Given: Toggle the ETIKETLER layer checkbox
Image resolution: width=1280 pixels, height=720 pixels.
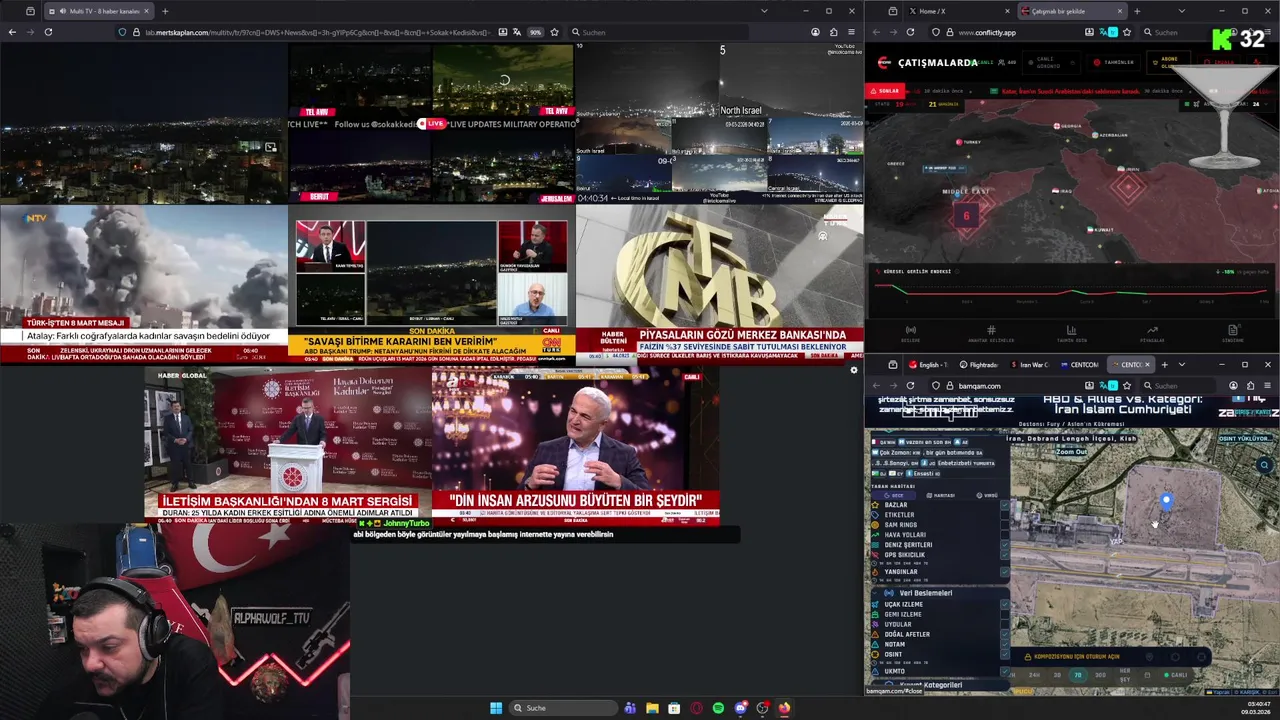Looking at the screenshot, I should click(1004, 515).
